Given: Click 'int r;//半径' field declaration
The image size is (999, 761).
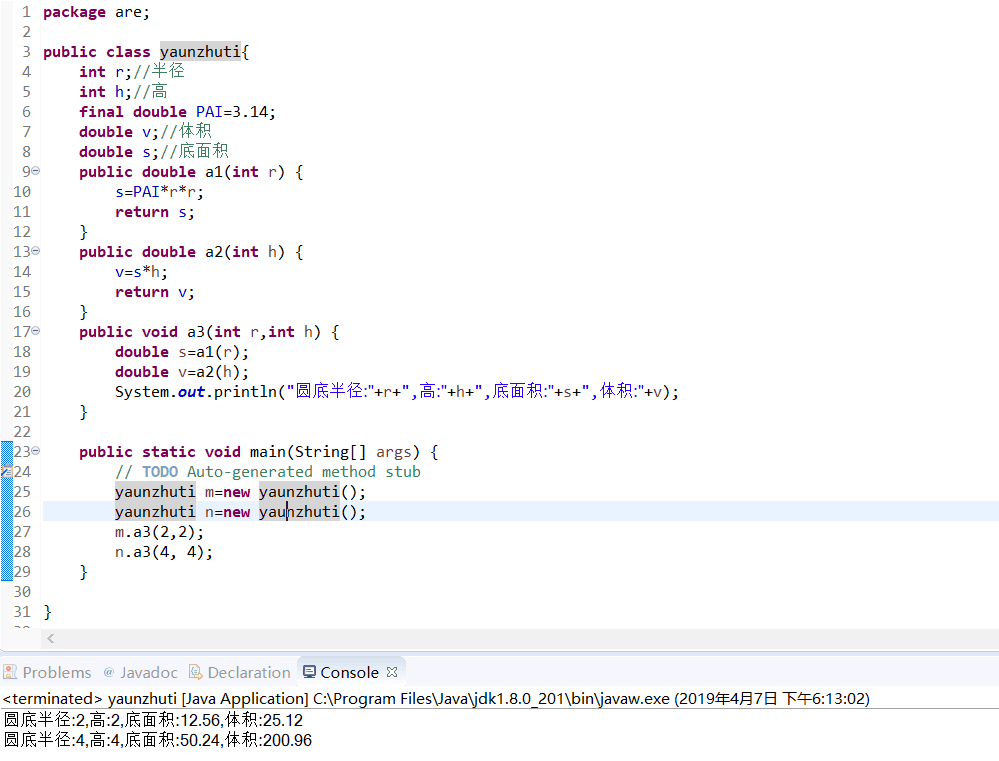Looking at the screenshot, I should [132, 71].
